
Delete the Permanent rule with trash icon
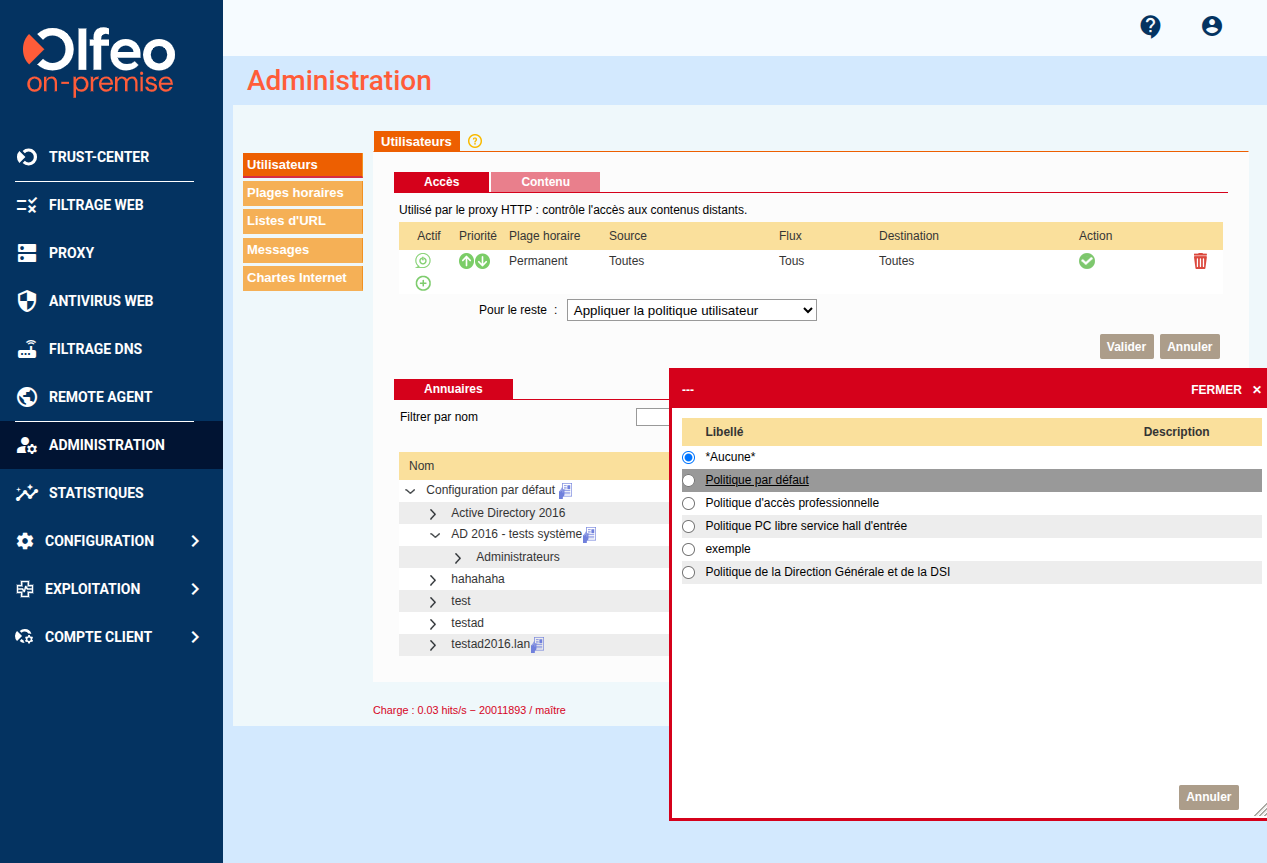(1200, 261)
